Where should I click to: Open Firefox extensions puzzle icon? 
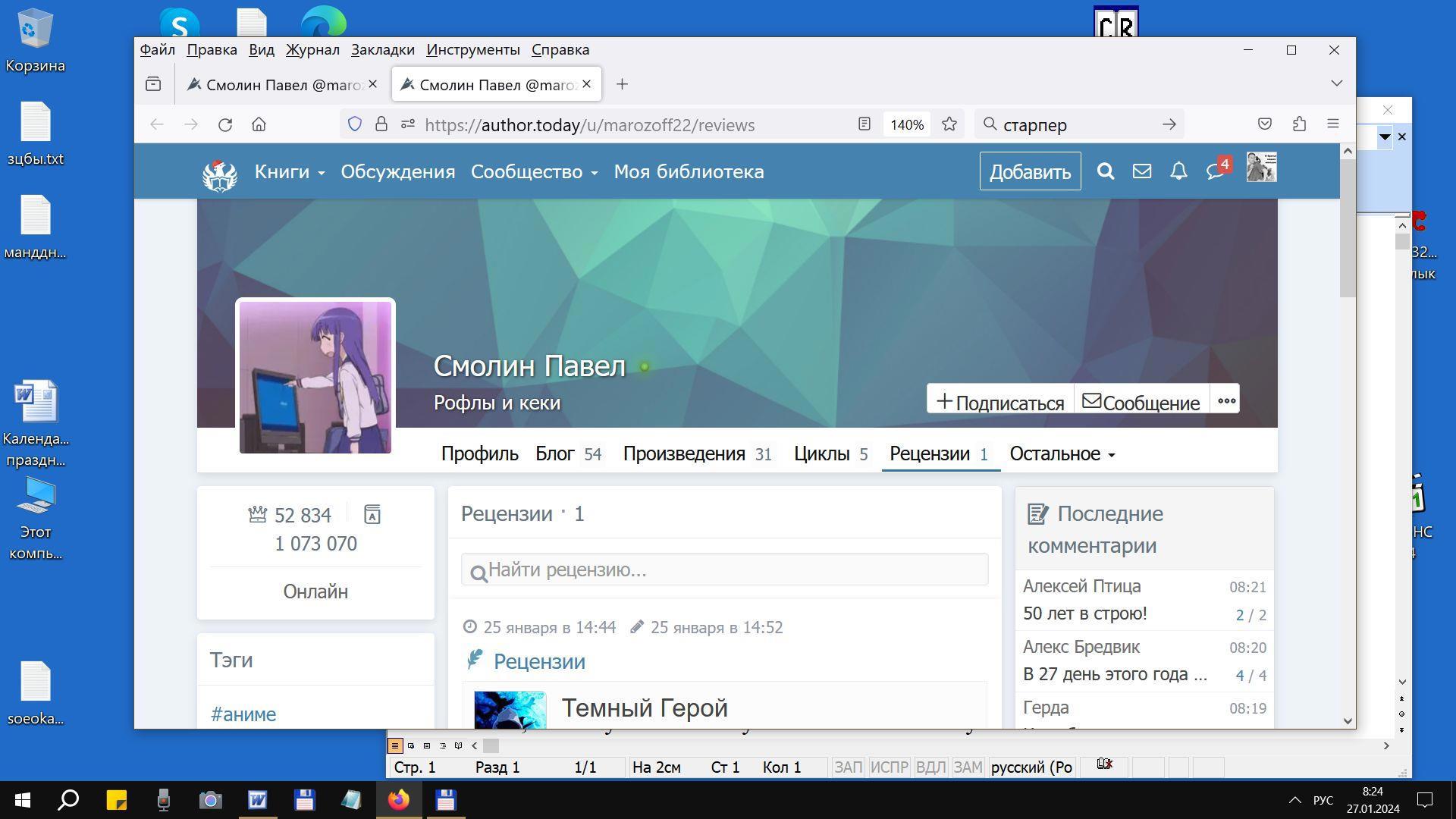pyautogui.click(x=1299, y=124)
